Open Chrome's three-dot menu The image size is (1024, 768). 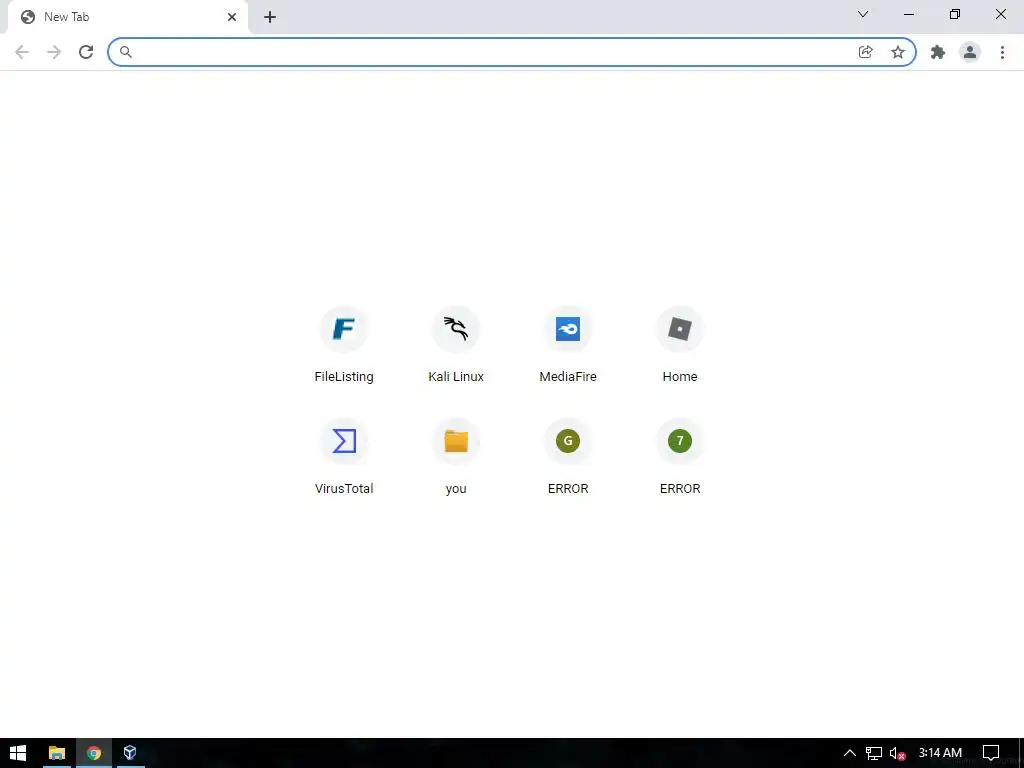tap(1002, 52)
